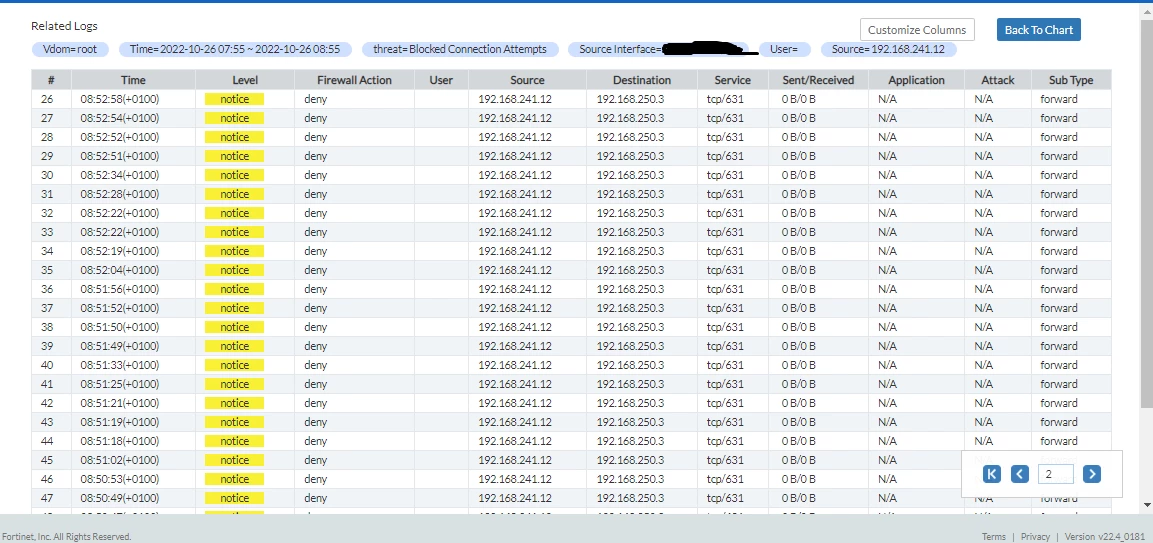Sort by the # column header
Viewport: 1153px width, 543px height.
[51, 80]
